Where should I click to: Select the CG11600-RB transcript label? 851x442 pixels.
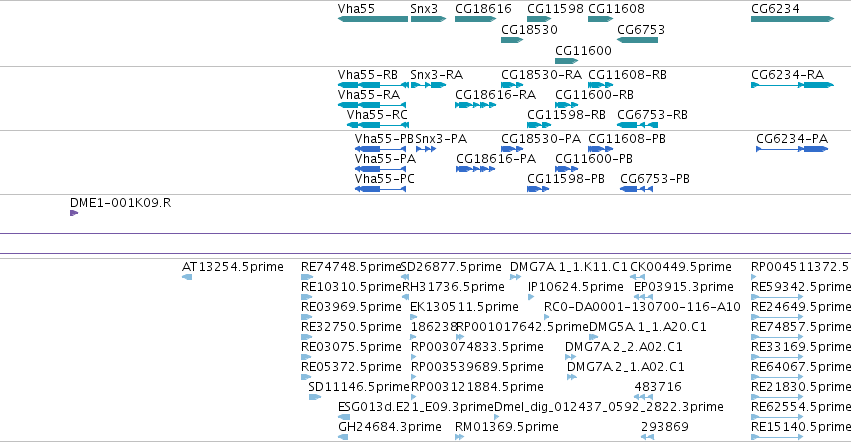point(594,94)
